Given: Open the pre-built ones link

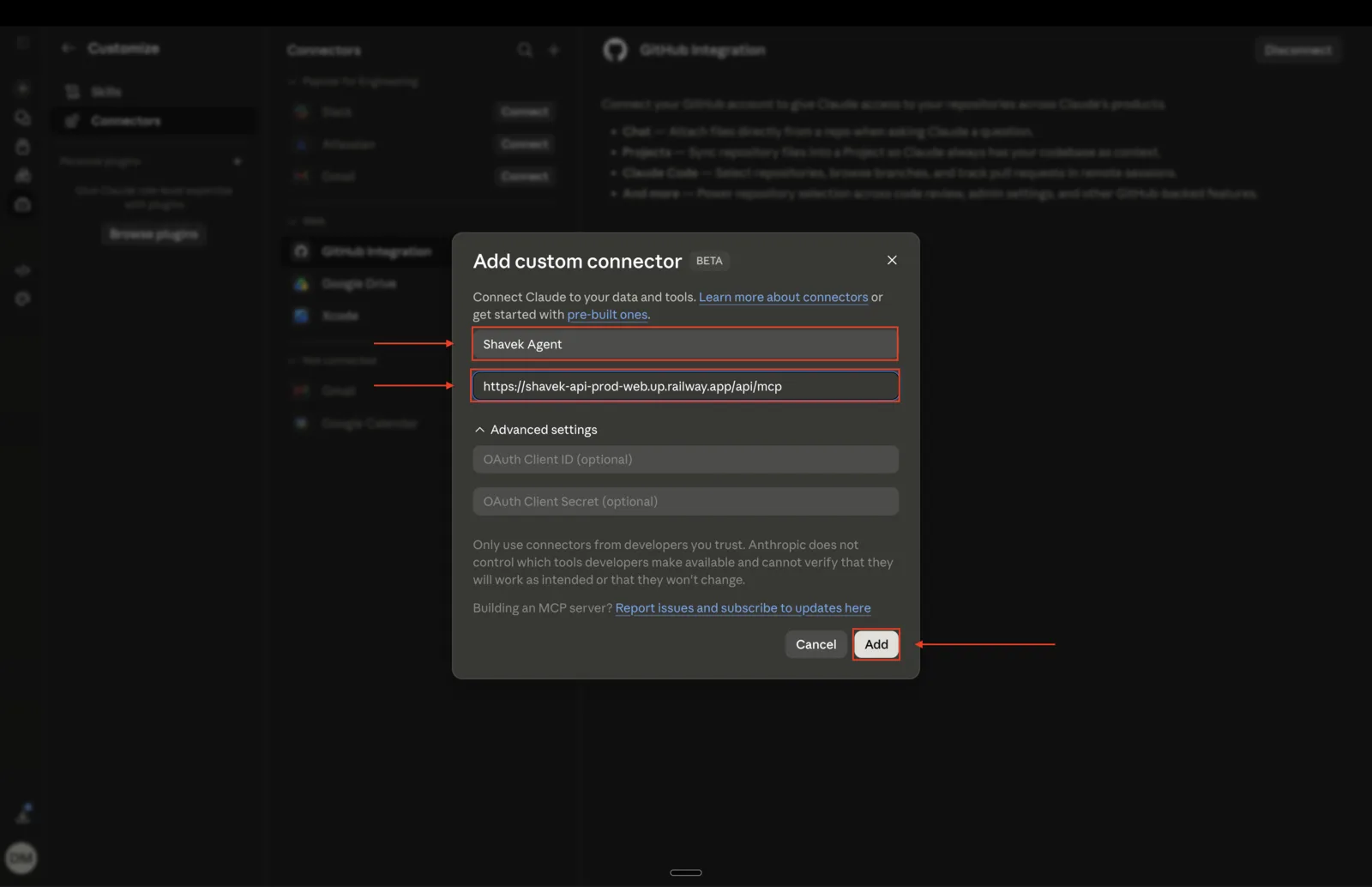Looking at the screenshot, I should click(607, 315).
